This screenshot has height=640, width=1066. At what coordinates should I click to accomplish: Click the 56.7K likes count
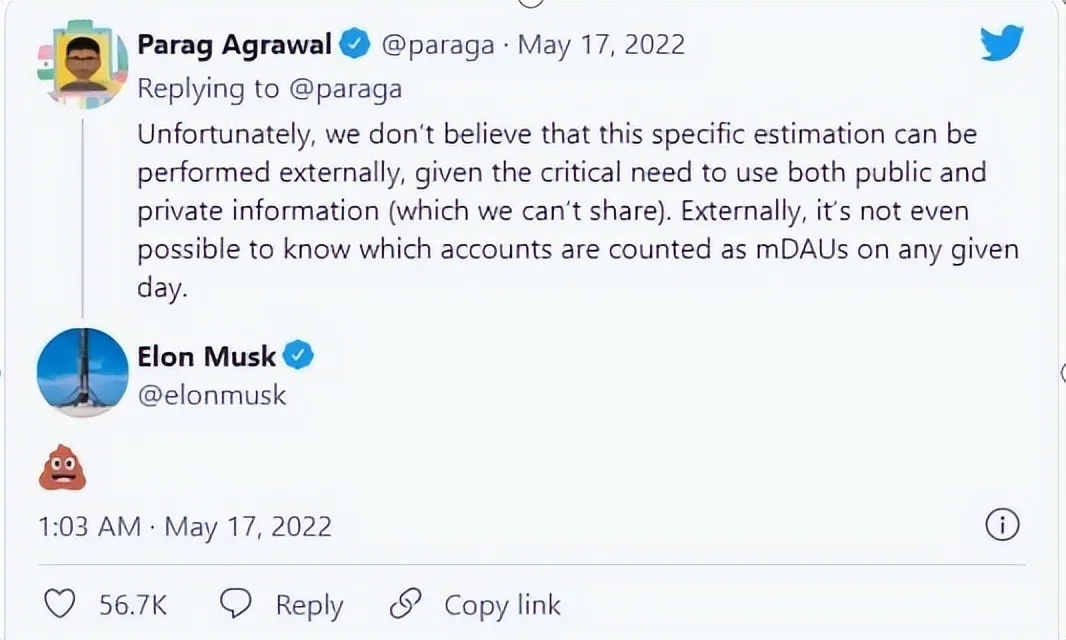pos(132,605)
